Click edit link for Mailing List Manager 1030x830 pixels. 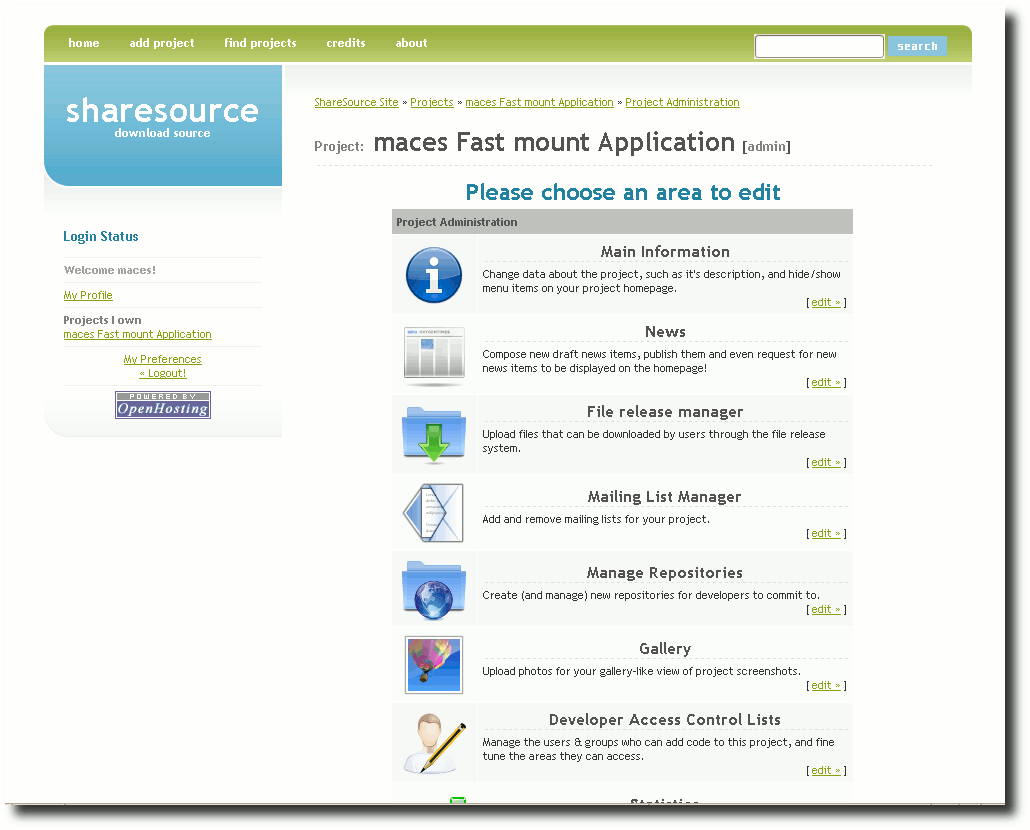tap(826, 534)
